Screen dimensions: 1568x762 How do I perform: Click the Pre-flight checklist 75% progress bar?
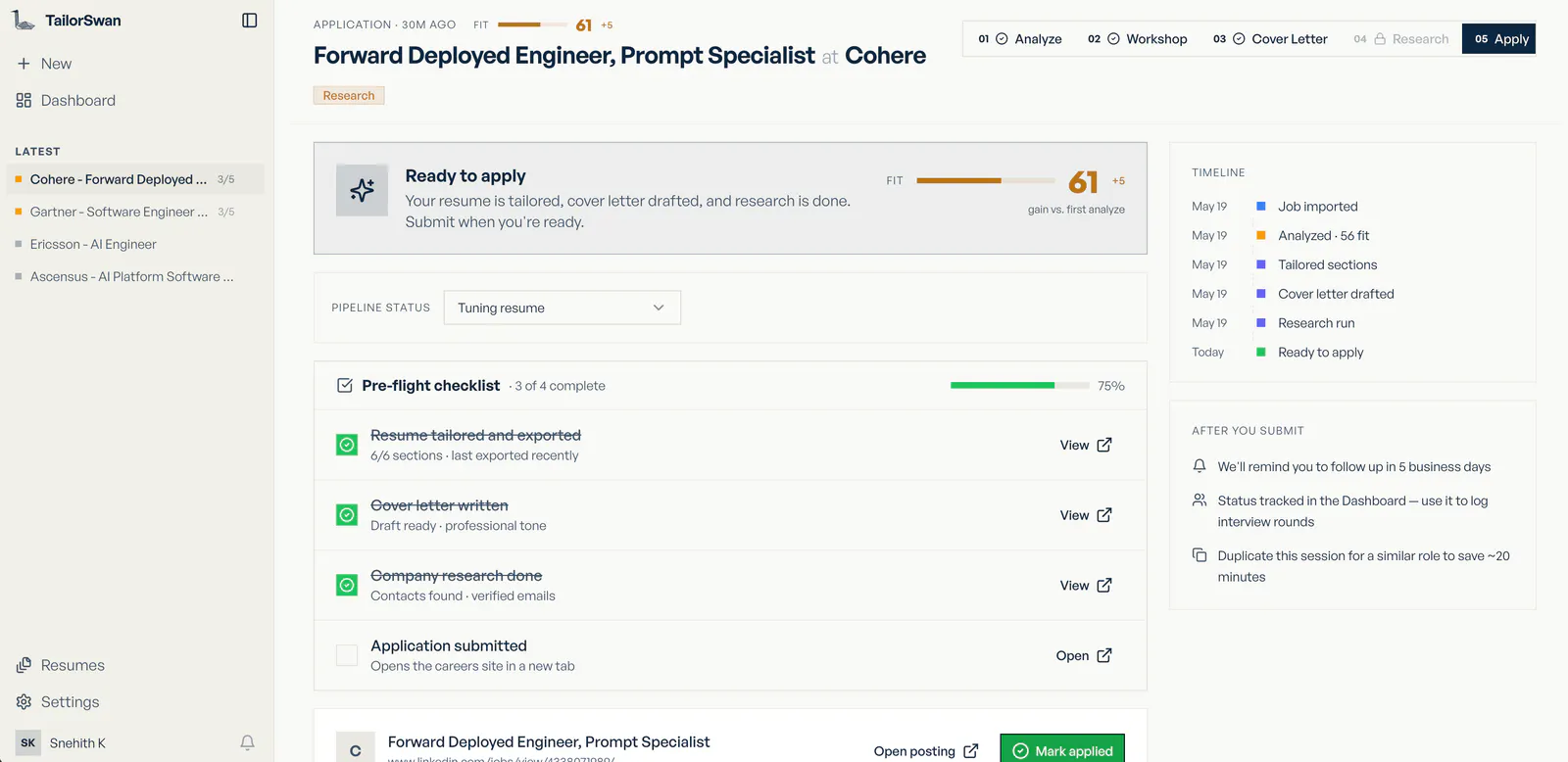click(x=1020, y=386)
